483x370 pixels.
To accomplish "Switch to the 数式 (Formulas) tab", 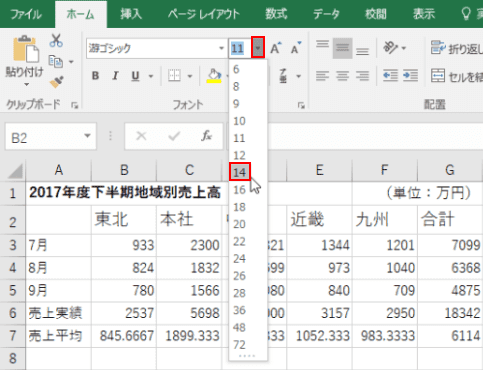I will point(276,14).
